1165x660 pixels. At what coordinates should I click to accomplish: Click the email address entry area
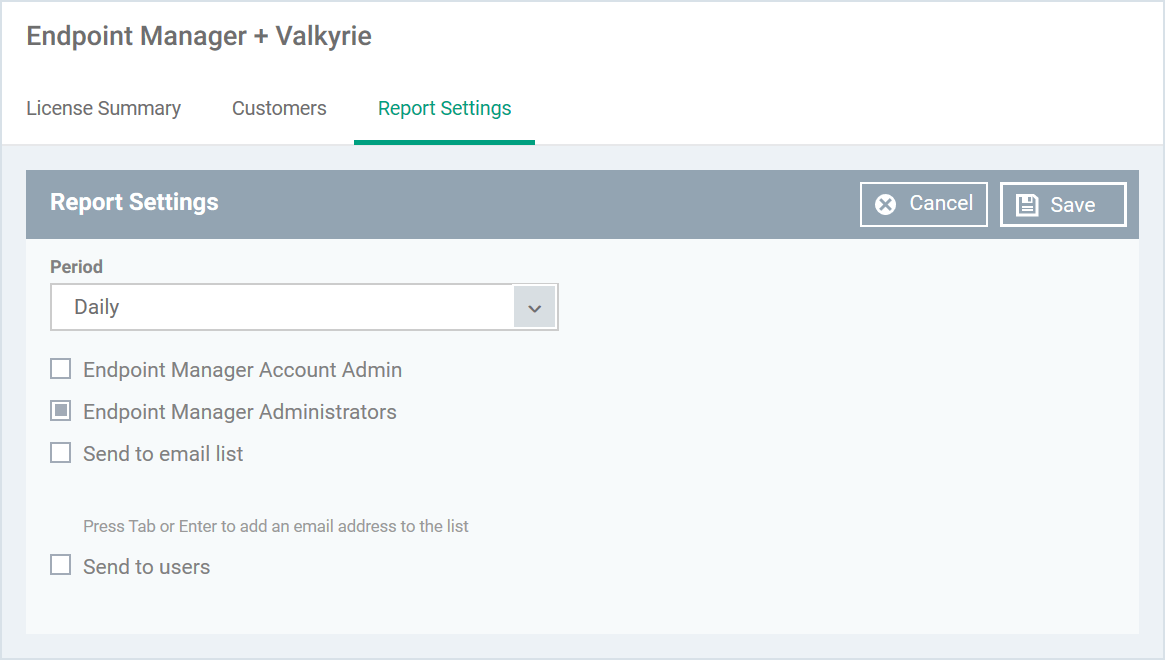point(275,495)
